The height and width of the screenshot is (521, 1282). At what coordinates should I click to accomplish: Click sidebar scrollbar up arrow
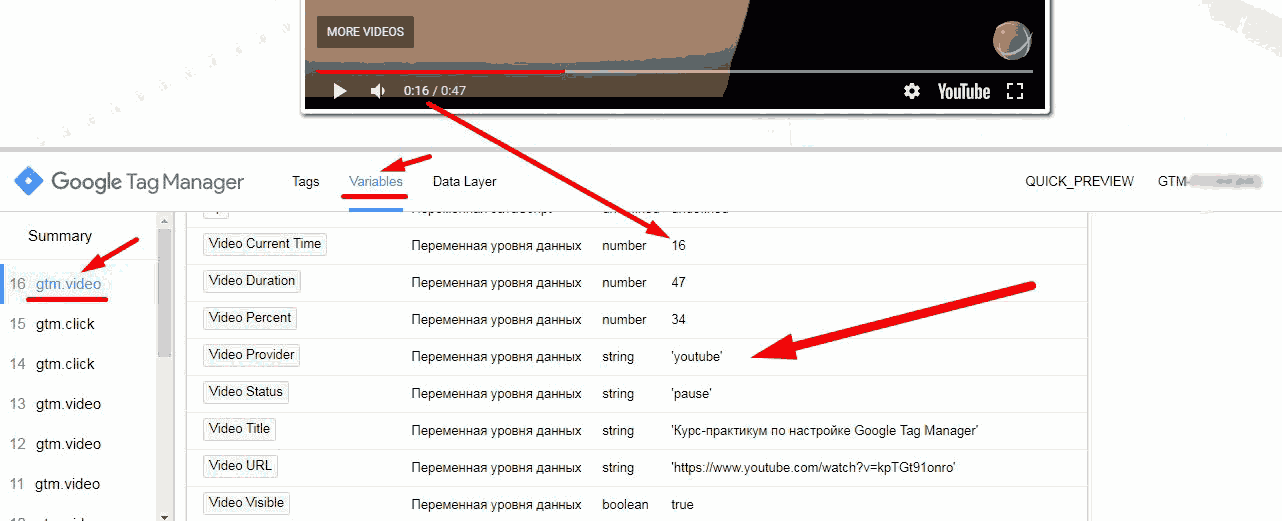[x=164, y=219]
